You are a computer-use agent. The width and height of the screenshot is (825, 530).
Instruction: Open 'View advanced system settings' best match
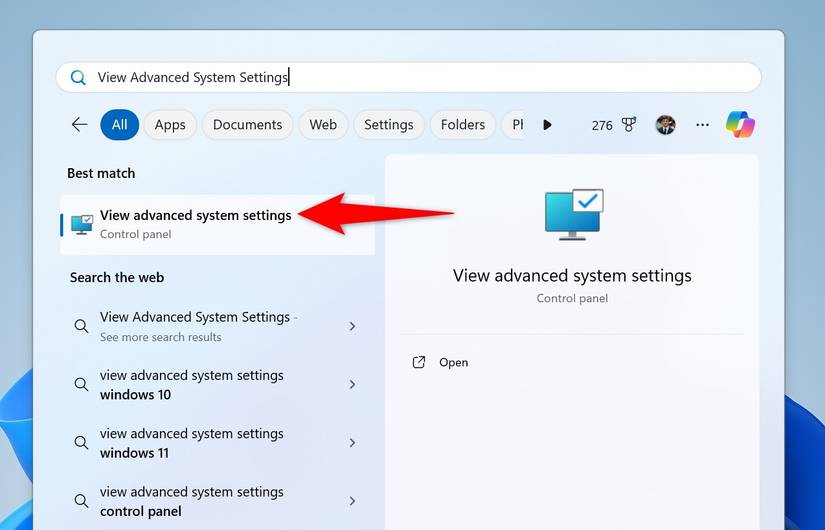196,224
